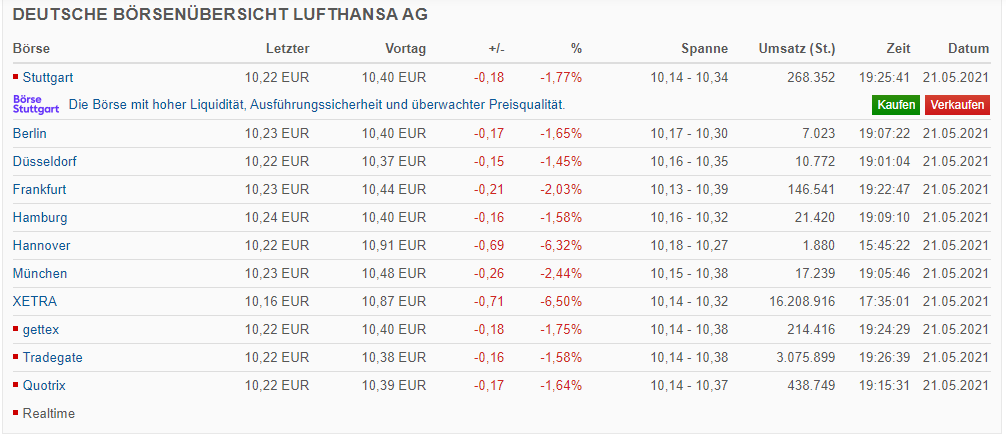This screenshot has height=445, width=1006.
Task: Click the green Kaufen button
Action: coord(896,105)
